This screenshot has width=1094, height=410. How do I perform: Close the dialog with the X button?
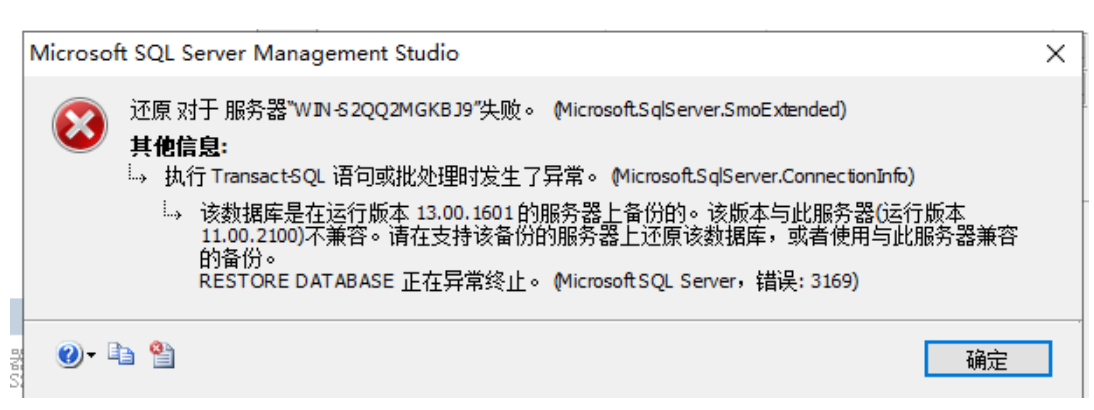(x=1055, y=54)
